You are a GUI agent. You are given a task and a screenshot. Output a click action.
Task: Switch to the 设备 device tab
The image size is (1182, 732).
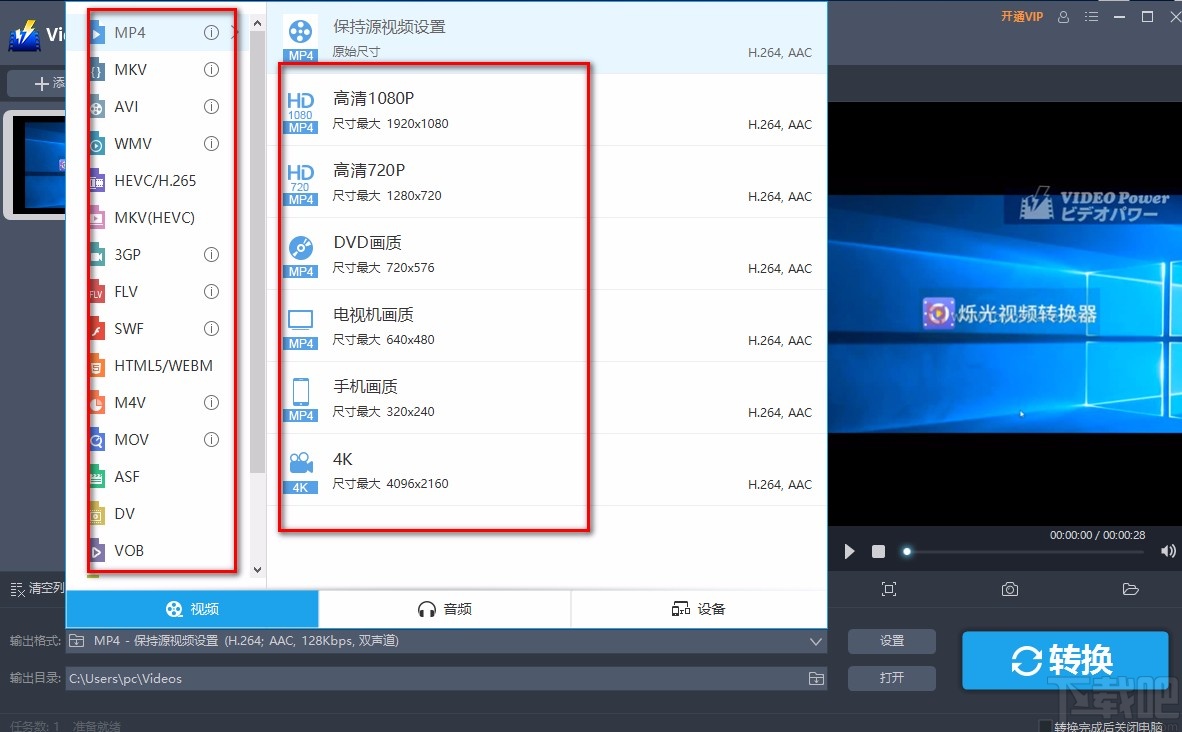[698, 608]
